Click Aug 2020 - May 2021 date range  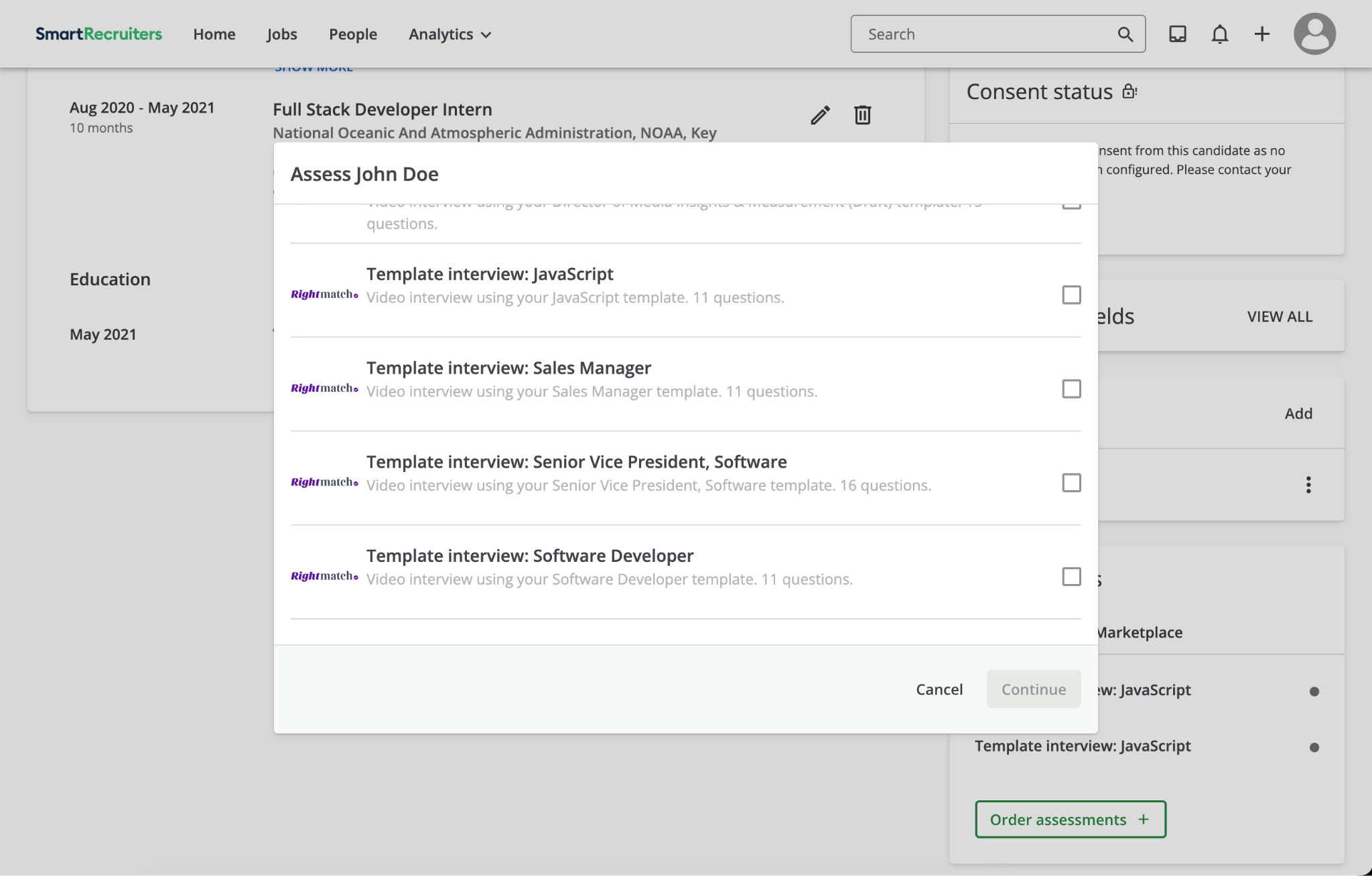pos(142,108)
